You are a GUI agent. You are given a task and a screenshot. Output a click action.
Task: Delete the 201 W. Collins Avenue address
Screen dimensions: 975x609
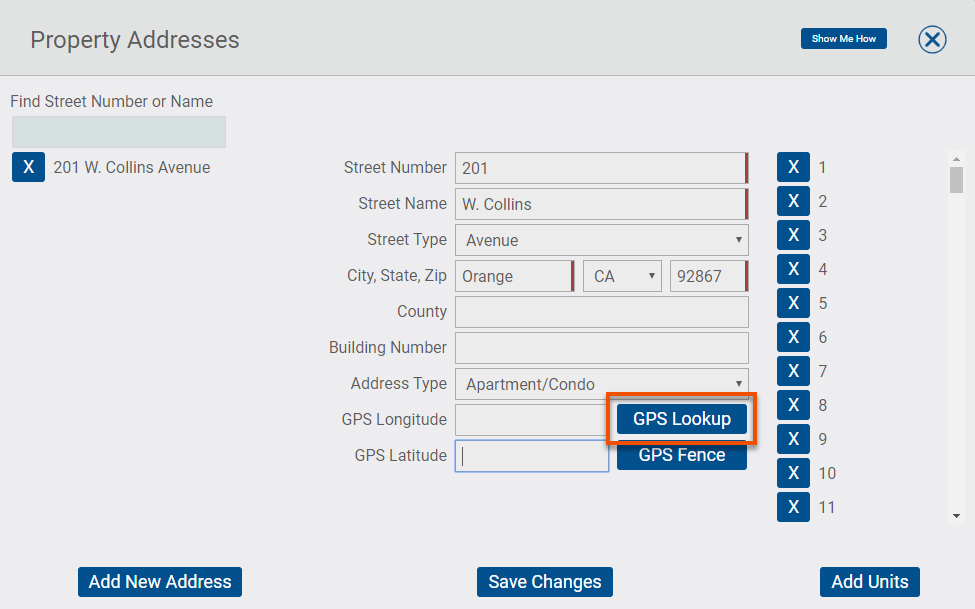click(x=28, y=167)
